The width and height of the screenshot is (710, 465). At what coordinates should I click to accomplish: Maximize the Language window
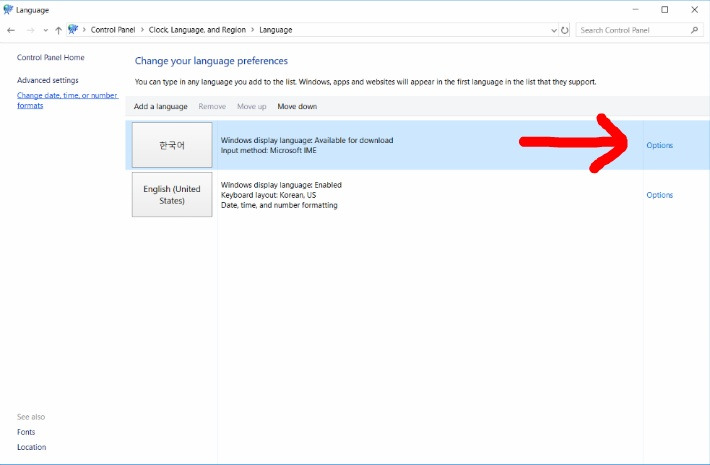664,10
